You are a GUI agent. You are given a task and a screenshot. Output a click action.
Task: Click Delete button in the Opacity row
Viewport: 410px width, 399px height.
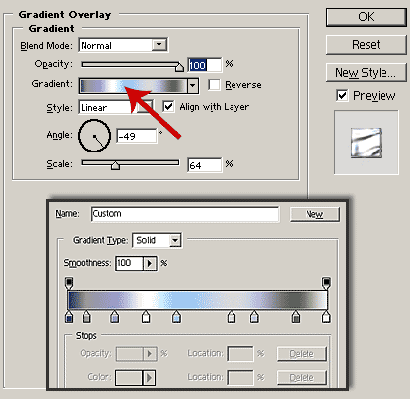click(x=302, y=354)
